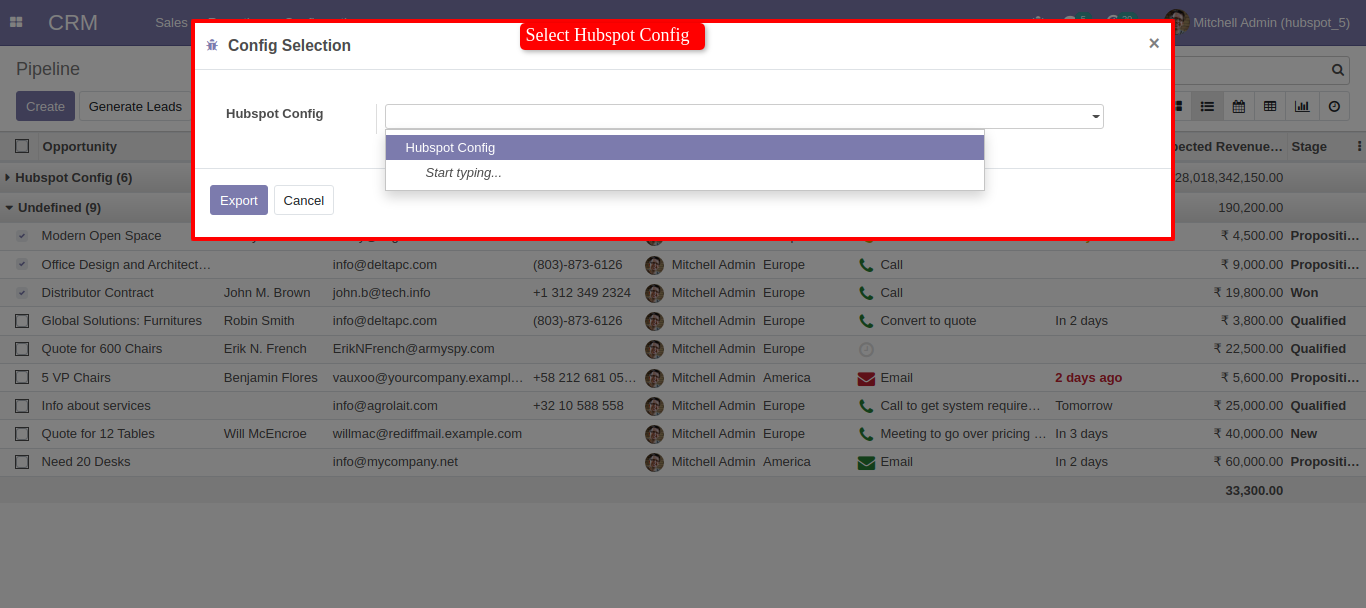Open the Hubspot Config dropdown arrow
The width and height of the screenshot is (1366, 608).
click(x=1096, y=117)
